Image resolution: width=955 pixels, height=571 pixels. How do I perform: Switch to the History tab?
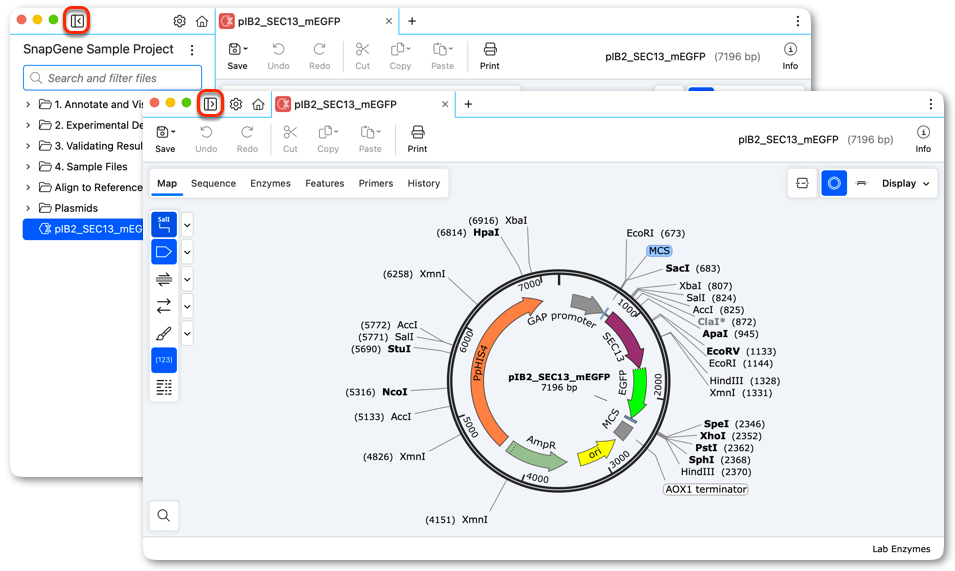click(x=424, y=183)
